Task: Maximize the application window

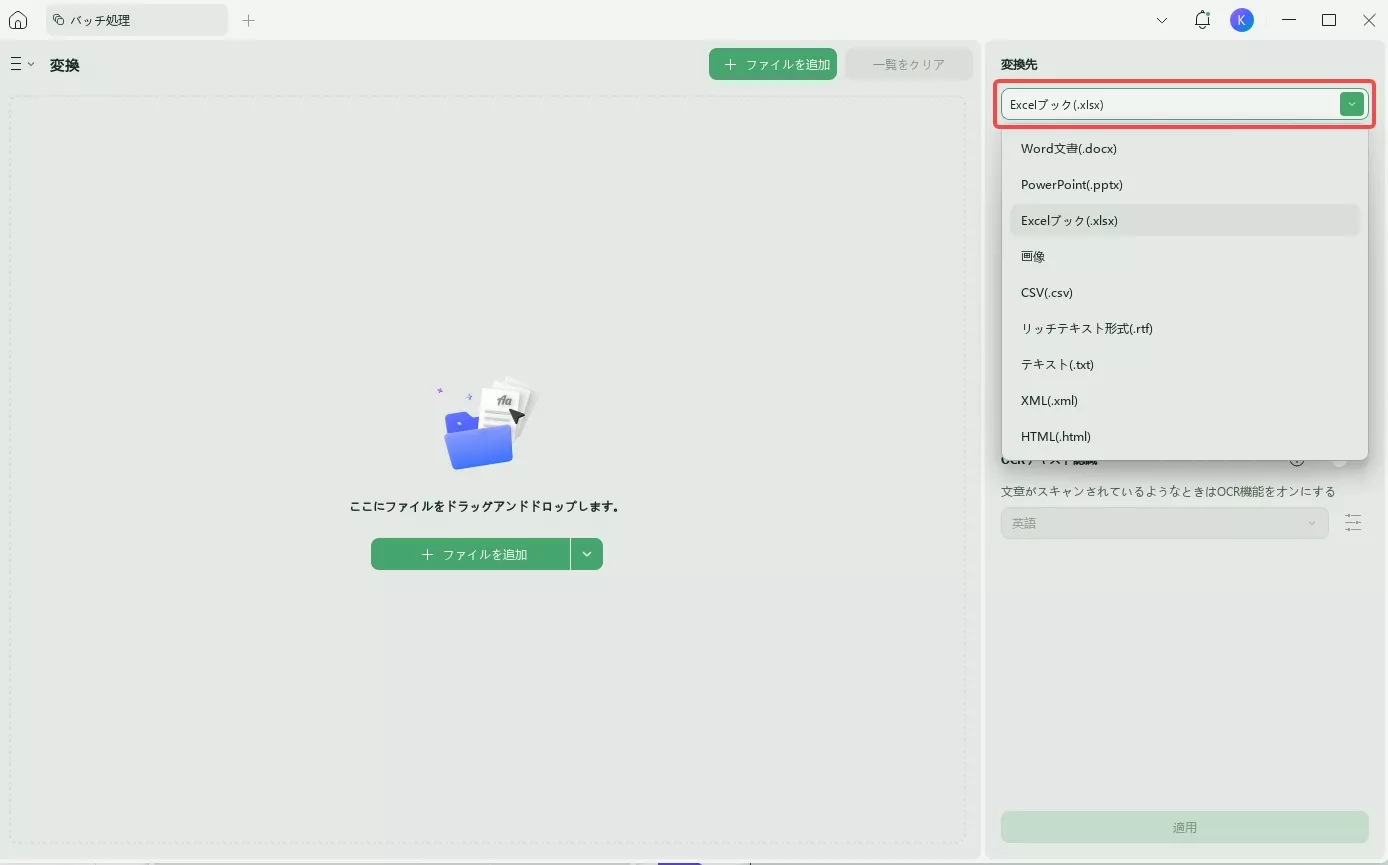Action: click(1329, 20)
